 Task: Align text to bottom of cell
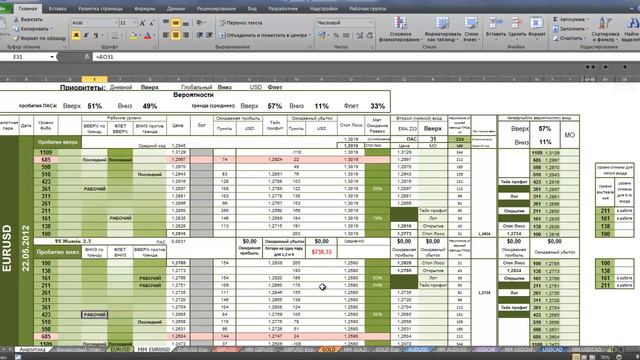[x=185, y=23]
